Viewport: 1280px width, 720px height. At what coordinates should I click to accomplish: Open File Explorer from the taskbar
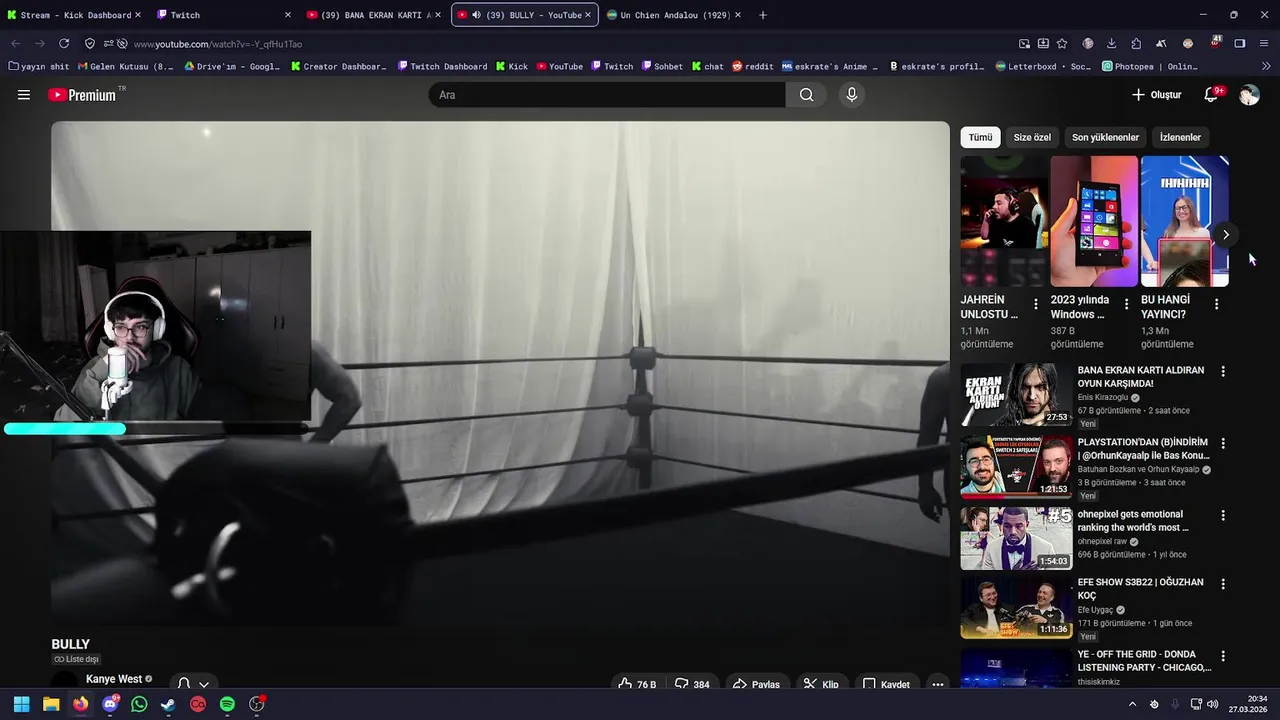(x=51, y=704)
